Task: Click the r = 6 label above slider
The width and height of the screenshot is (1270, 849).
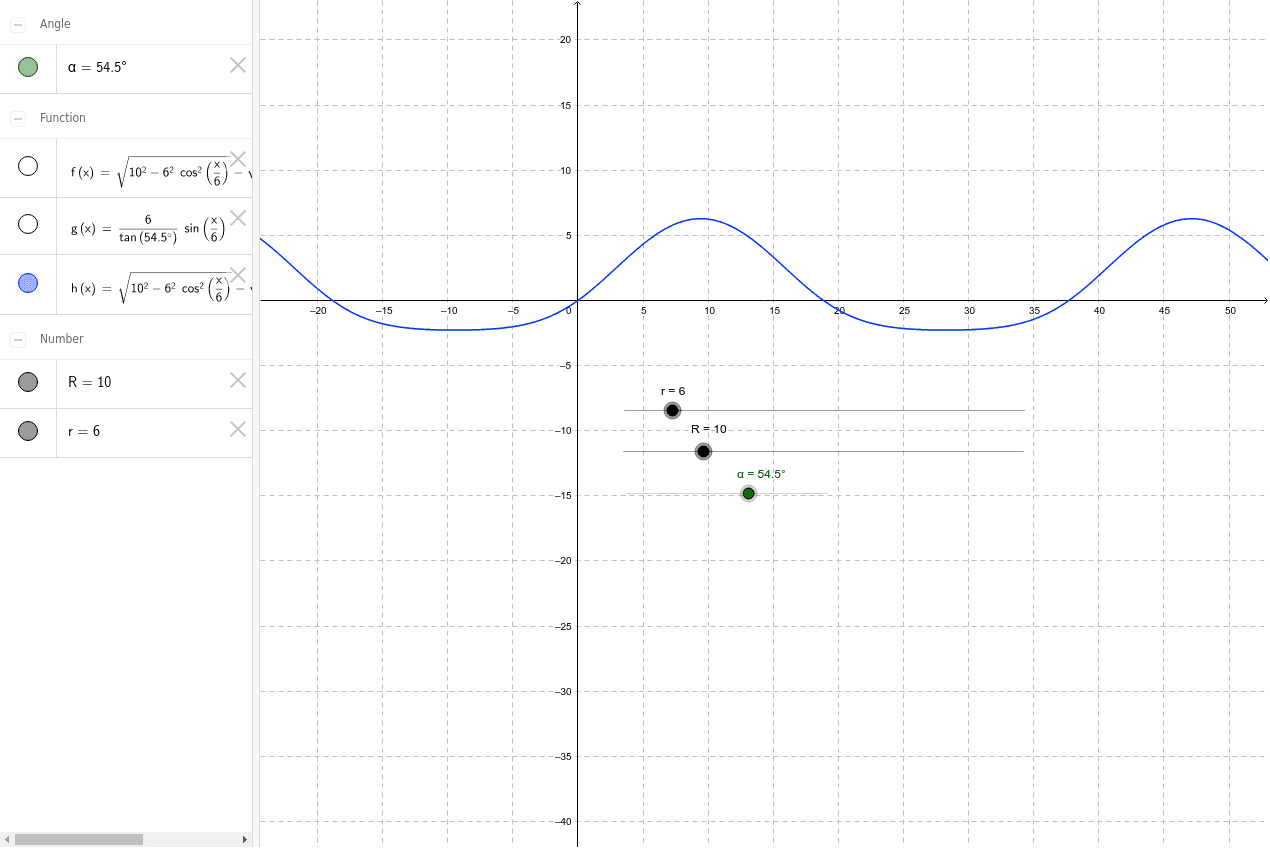Action: pyautogui.click(x=673, y=391)
